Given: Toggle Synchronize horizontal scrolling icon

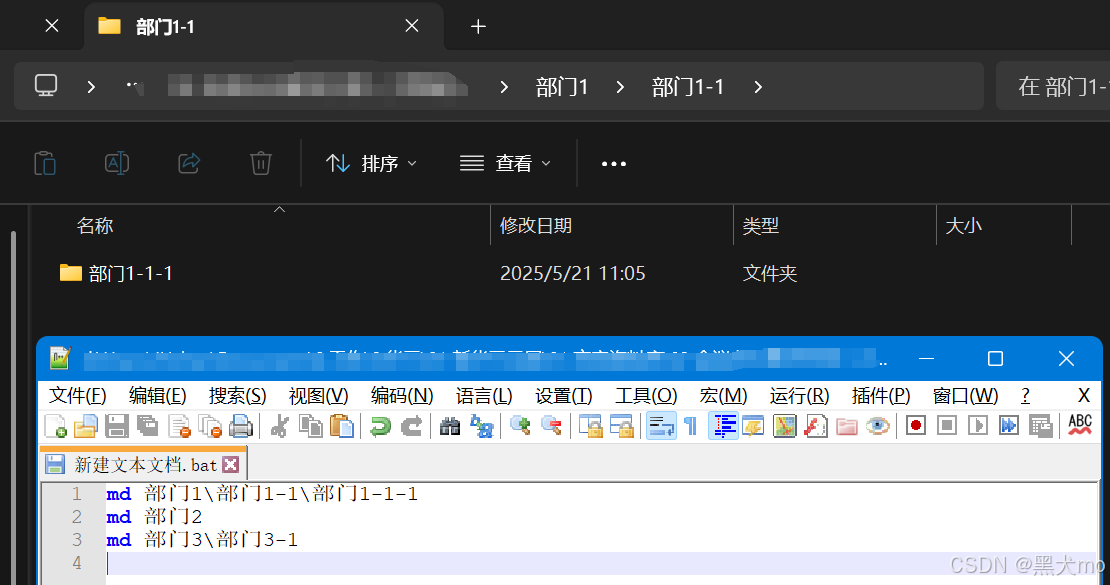Looking at the screenshot, I should 622,426.
